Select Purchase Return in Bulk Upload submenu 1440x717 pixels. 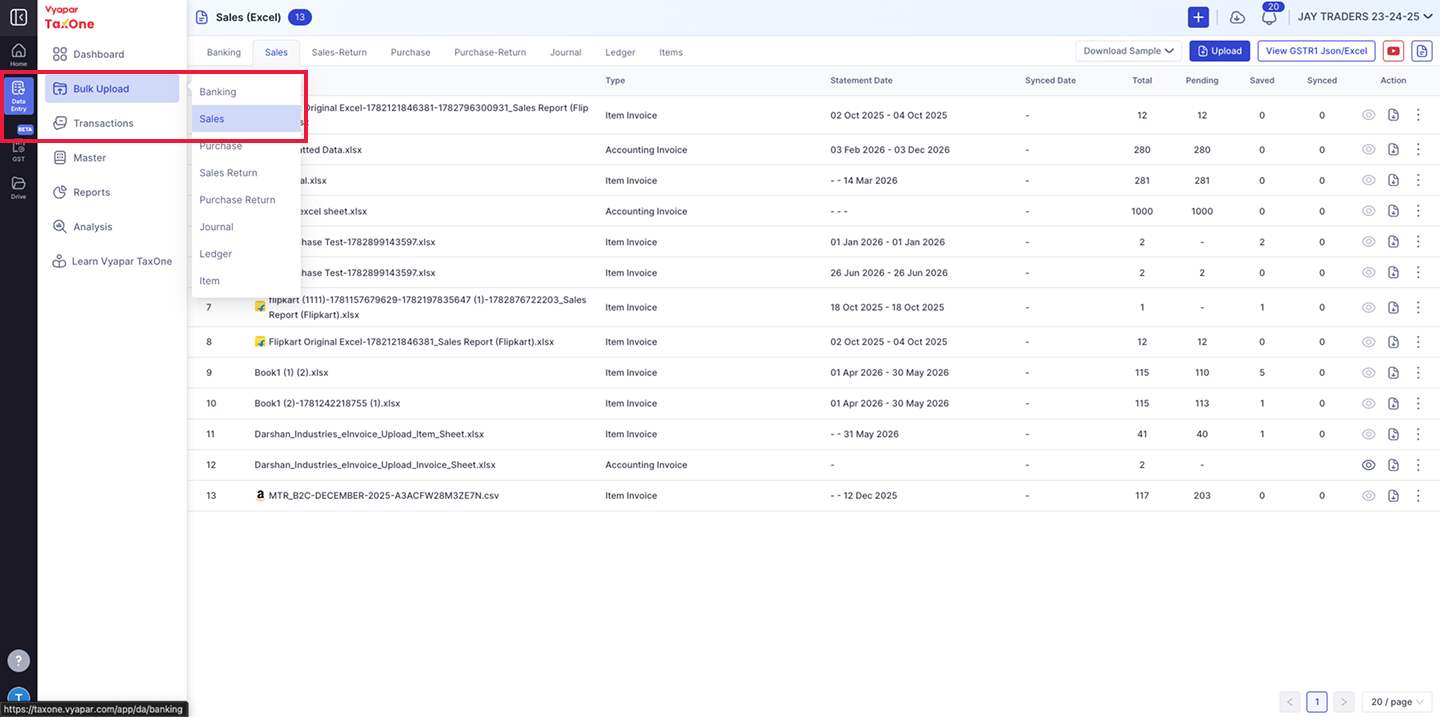(246, 200)
